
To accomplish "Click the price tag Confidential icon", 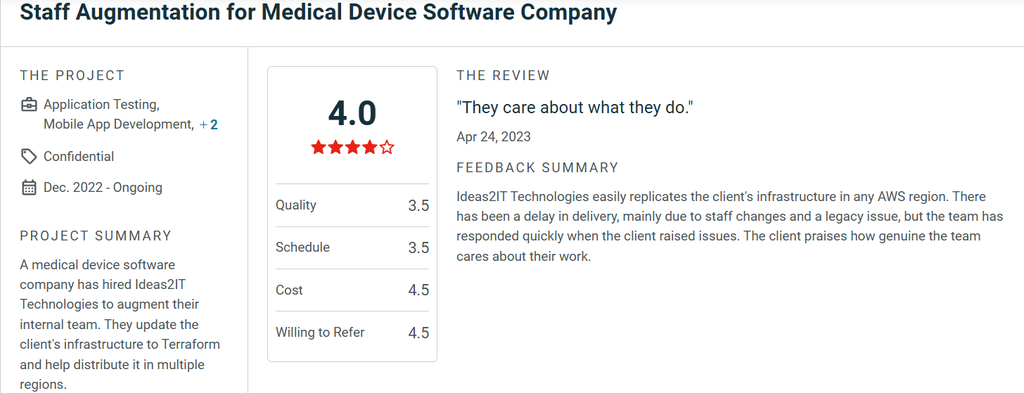I will [x=29, y=157].
